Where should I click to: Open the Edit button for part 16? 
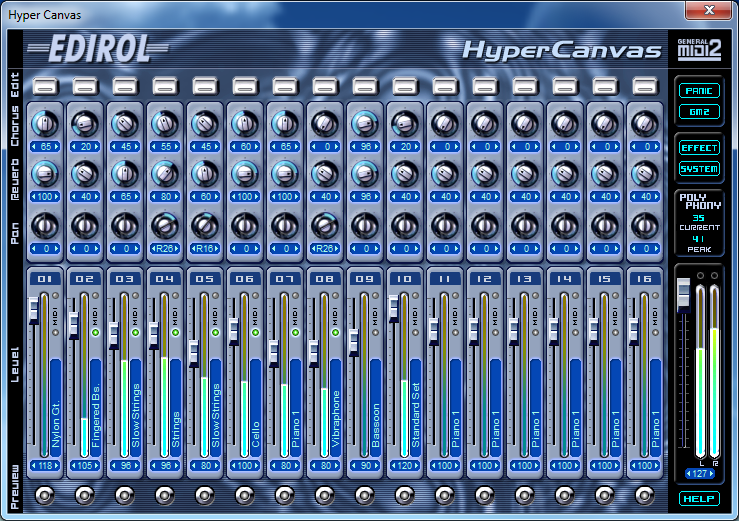(645, 87)
